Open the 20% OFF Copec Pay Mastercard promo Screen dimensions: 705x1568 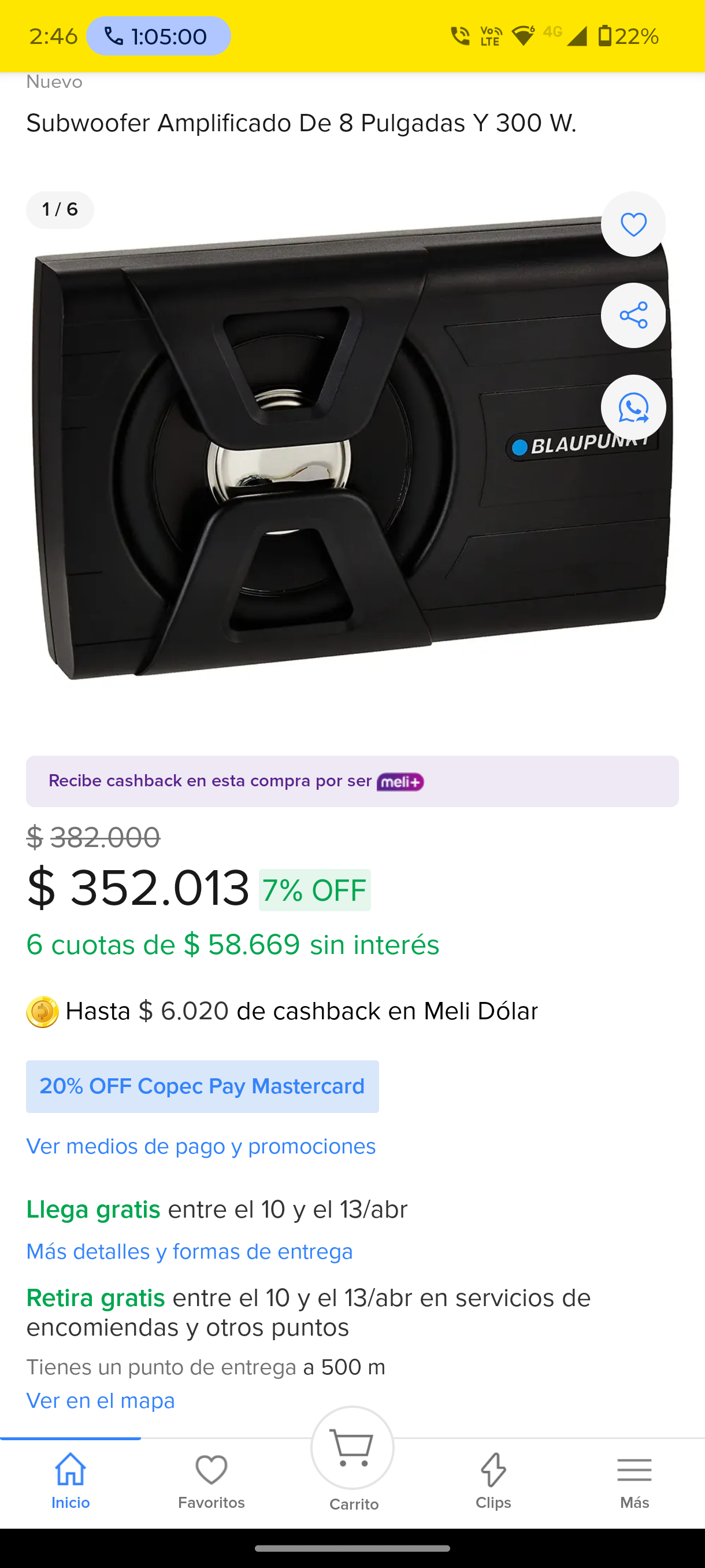coord(202,1086)
